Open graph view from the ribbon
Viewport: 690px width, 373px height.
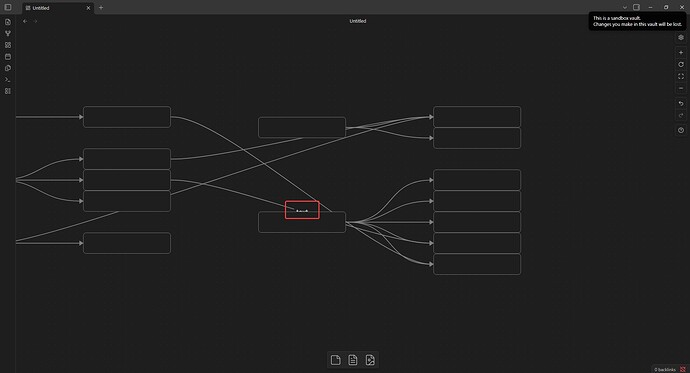7,33
